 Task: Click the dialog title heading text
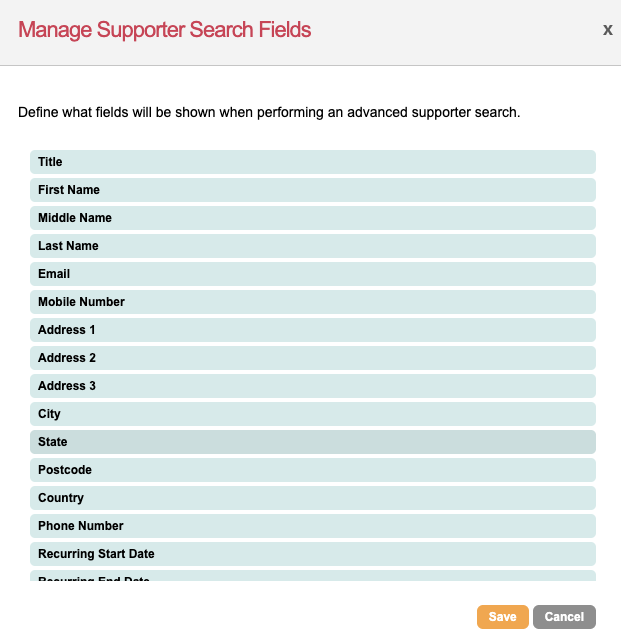click(165, 30)
